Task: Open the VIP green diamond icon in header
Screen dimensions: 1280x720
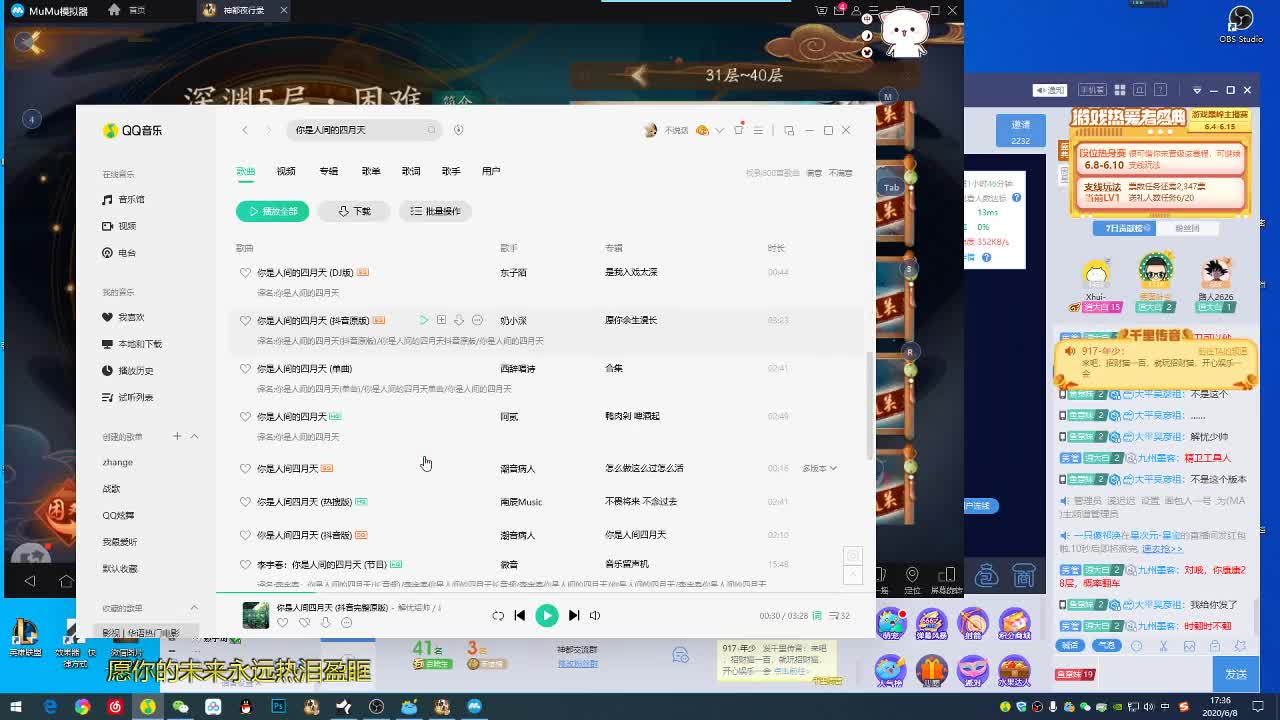Action: pyautogui.click(x=702, y=130)
